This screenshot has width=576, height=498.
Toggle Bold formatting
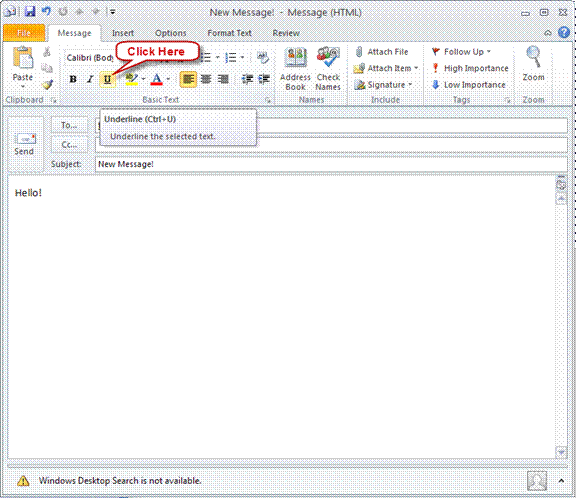tap(73, 79)
